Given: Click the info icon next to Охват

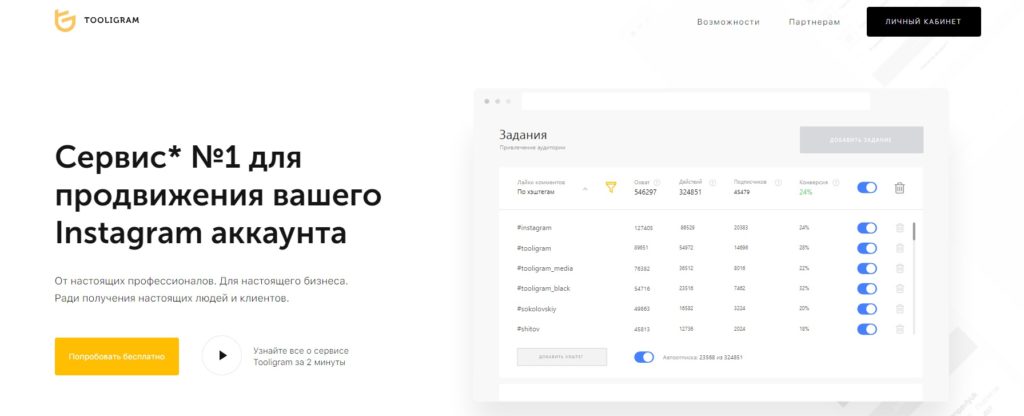Looking at the screenshot, I should pos(657,183).
